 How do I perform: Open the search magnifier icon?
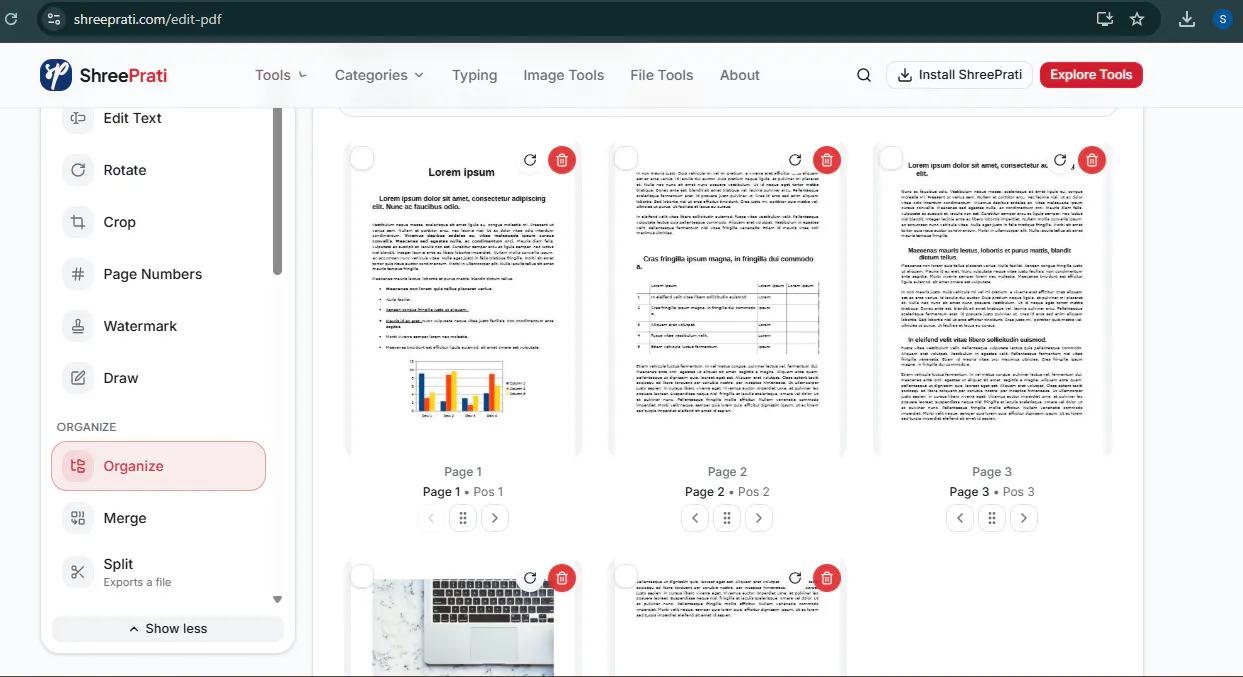click(864, 75)
